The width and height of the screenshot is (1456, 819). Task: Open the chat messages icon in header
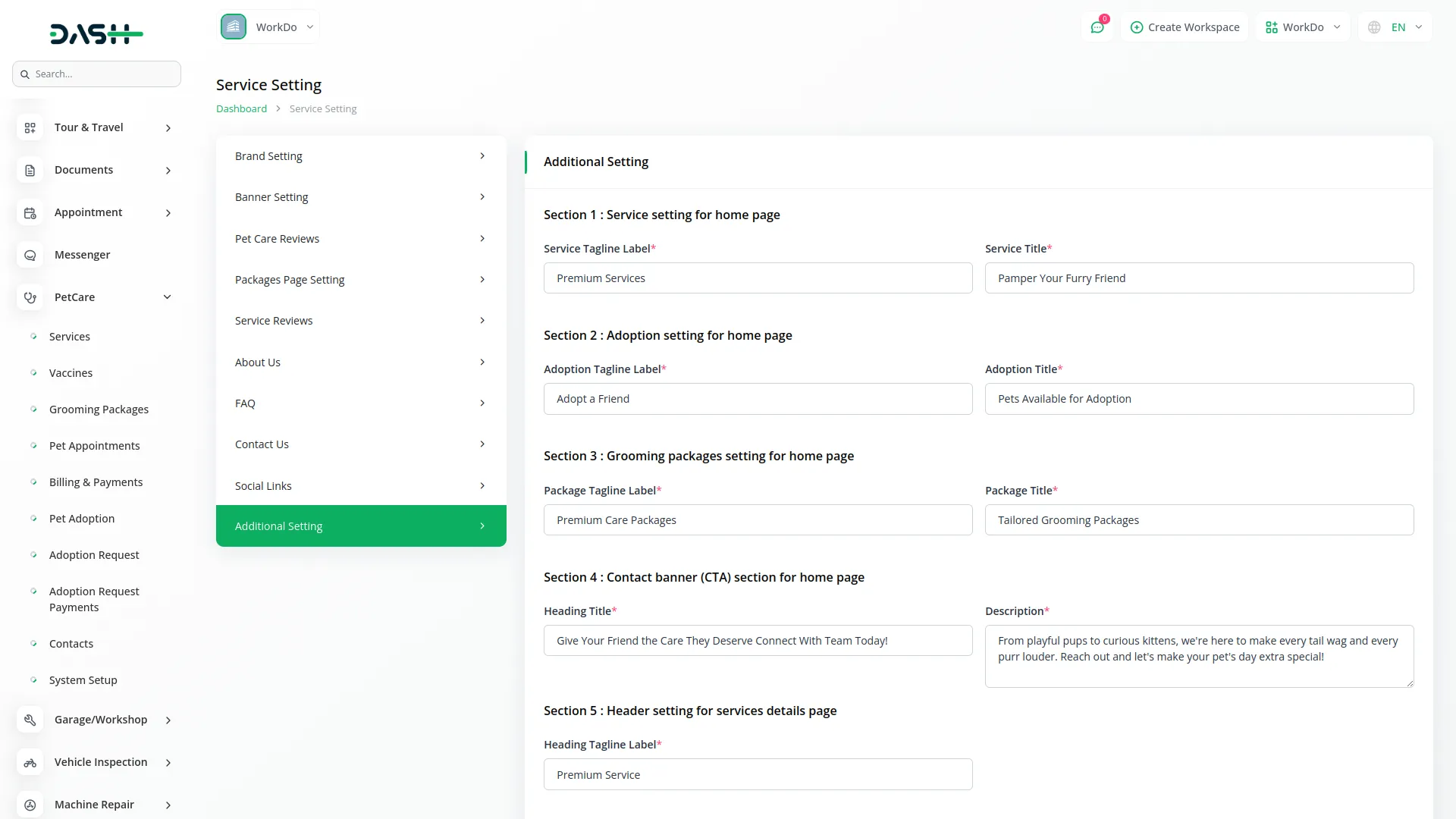pos(1097,27)
